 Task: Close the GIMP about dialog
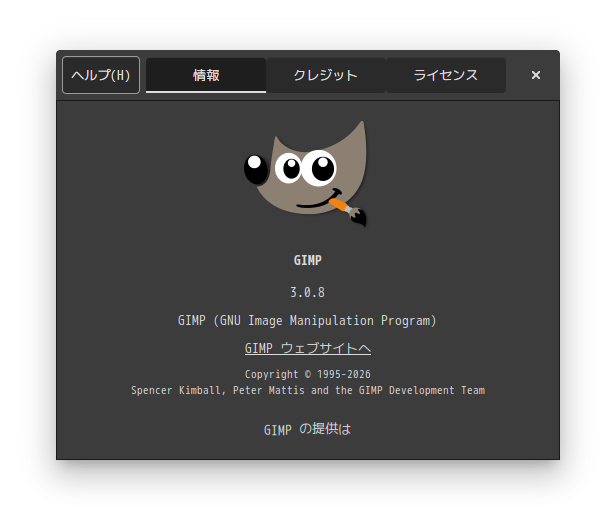535,75
